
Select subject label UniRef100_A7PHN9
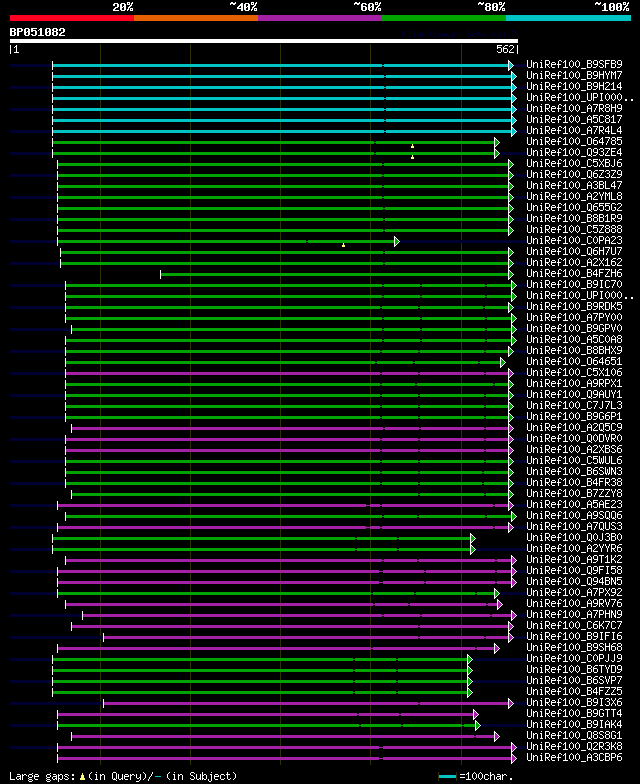tap(574, 614)
